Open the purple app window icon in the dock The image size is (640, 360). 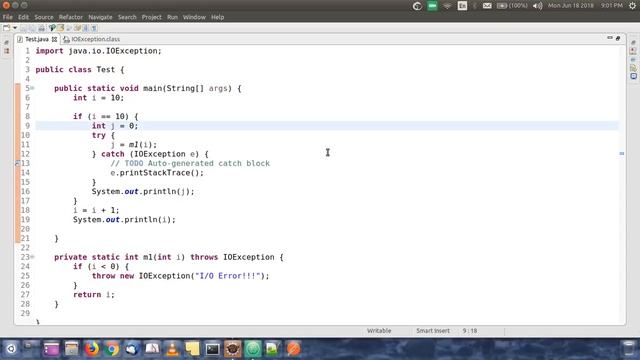coord(51,349)
